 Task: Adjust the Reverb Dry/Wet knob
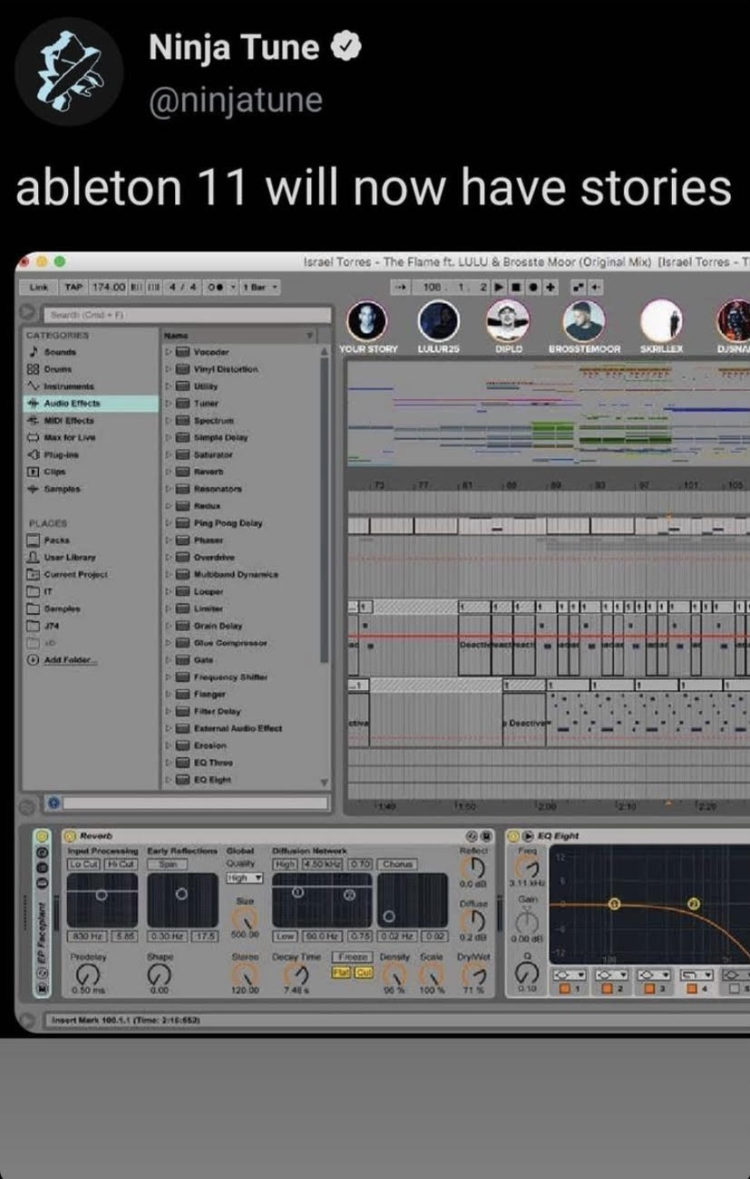tap(472, 973)
